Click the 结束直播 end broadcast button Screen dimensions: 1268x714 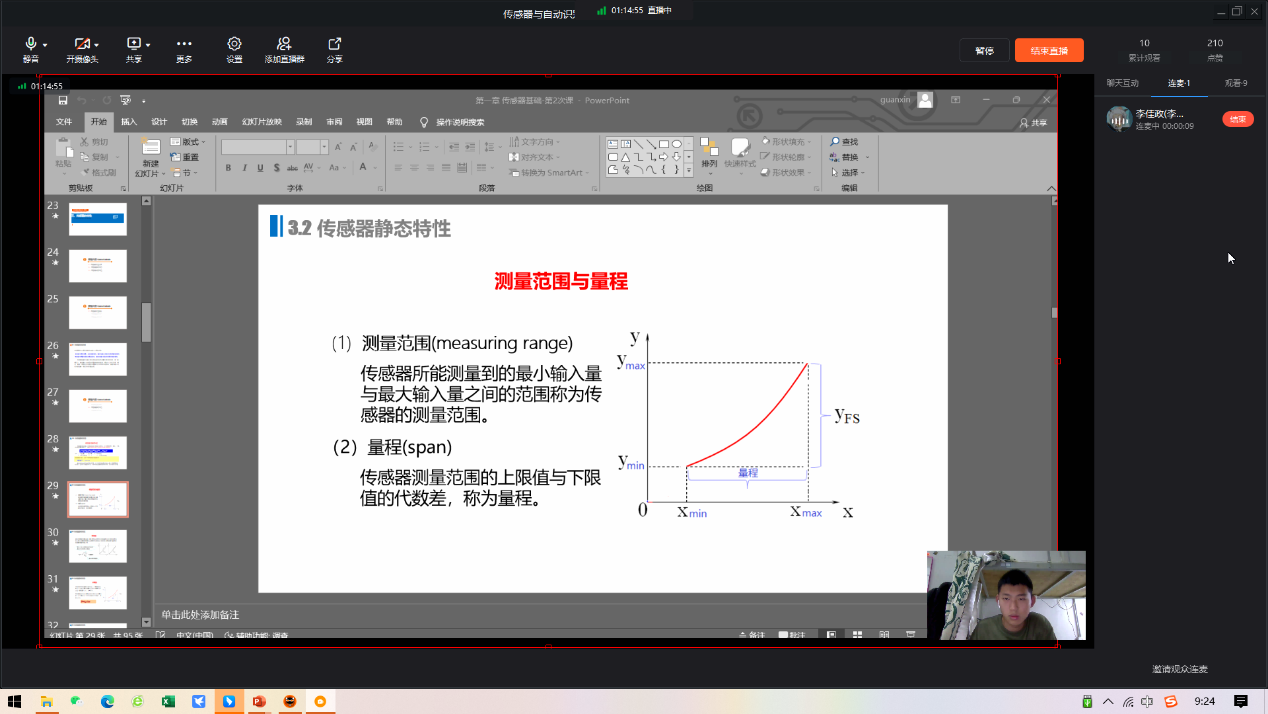1049,51
